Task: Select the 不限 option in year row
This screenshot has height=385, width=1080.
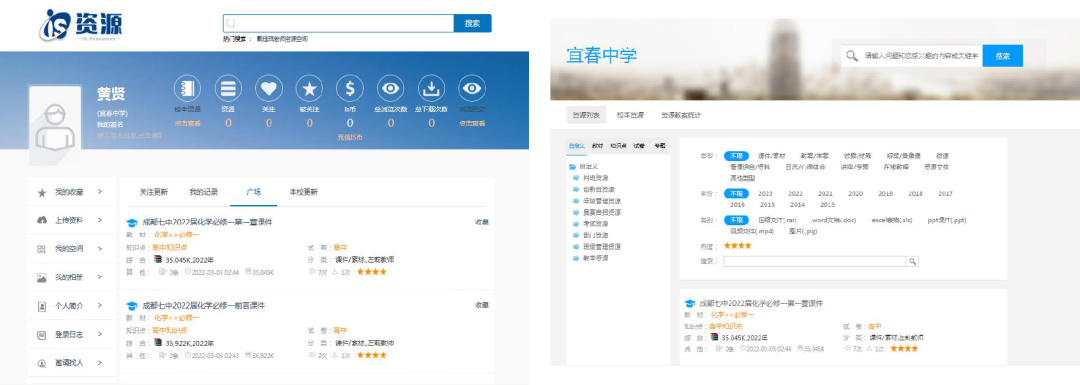Action: [736, 194]
